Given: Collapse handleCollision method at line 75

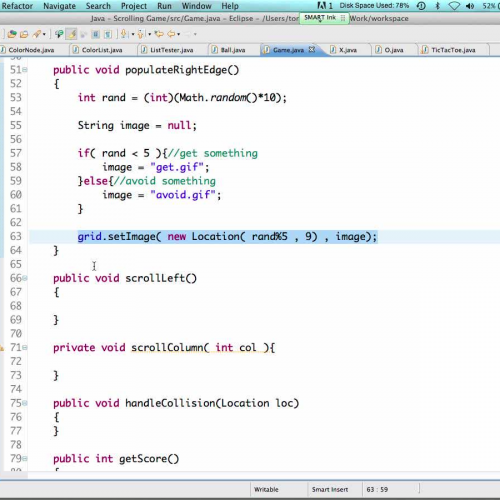Looking at the screenshot, I should point(25,403).
